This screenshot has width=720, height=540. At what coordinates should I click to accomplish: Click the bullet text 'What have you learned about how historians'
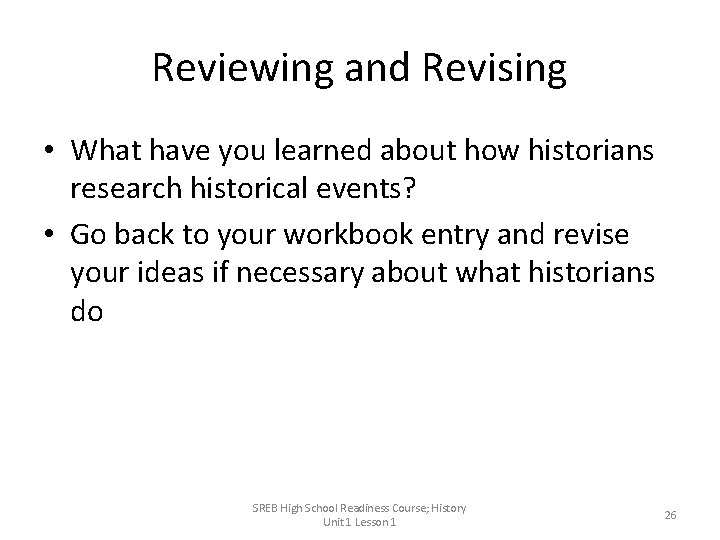click(x=362, y=150)
